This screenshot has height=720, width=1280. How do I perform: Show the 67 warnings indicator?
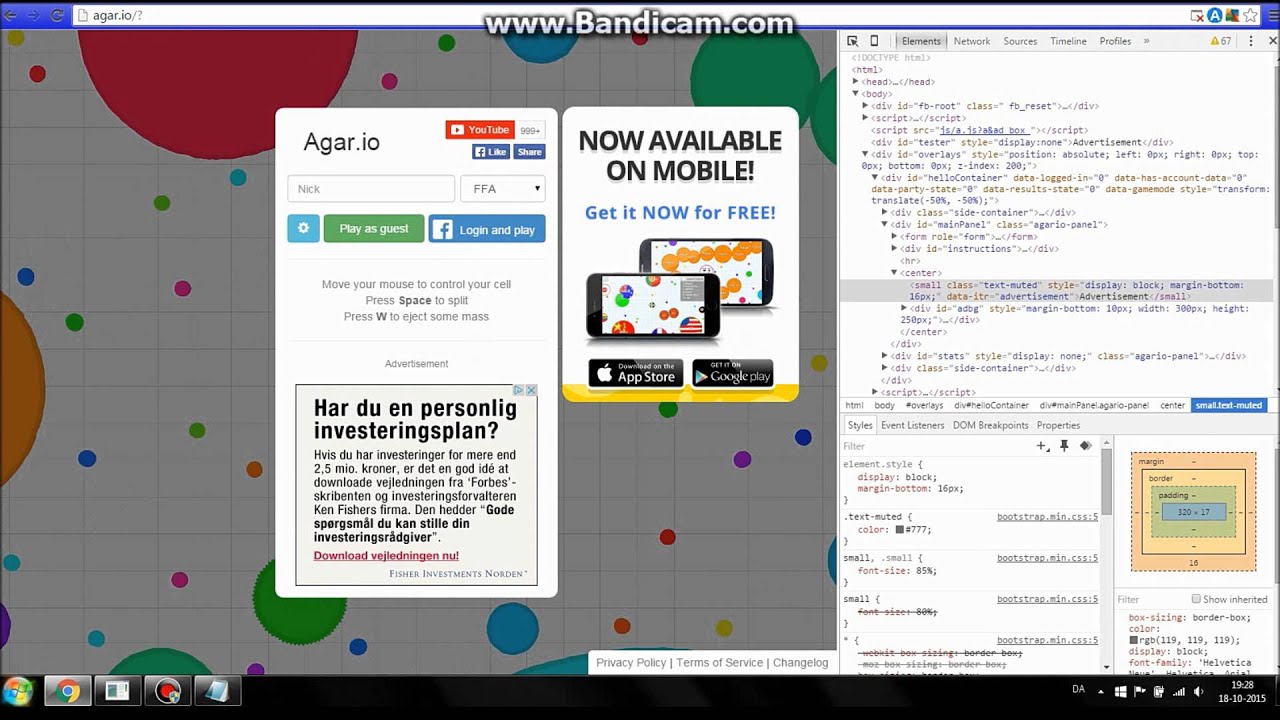point(1221,41)
